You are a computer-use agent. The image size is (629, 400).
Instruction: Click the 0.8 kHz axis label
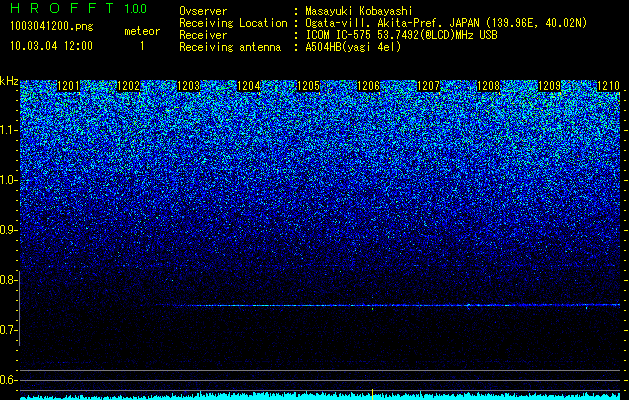pyautogui.click(x=8, y=280)
